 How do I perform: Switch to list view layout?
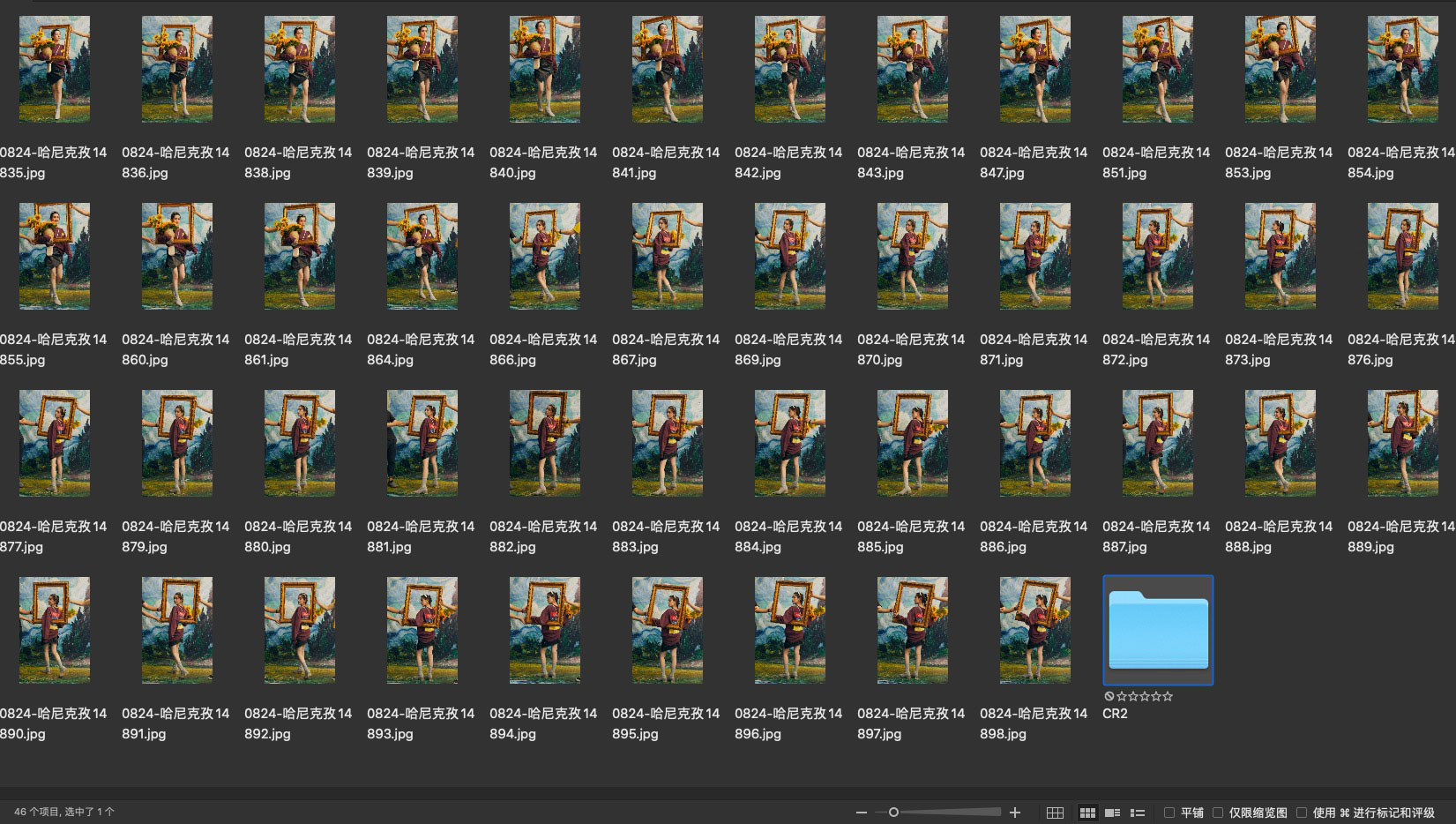coord(1138,813)
